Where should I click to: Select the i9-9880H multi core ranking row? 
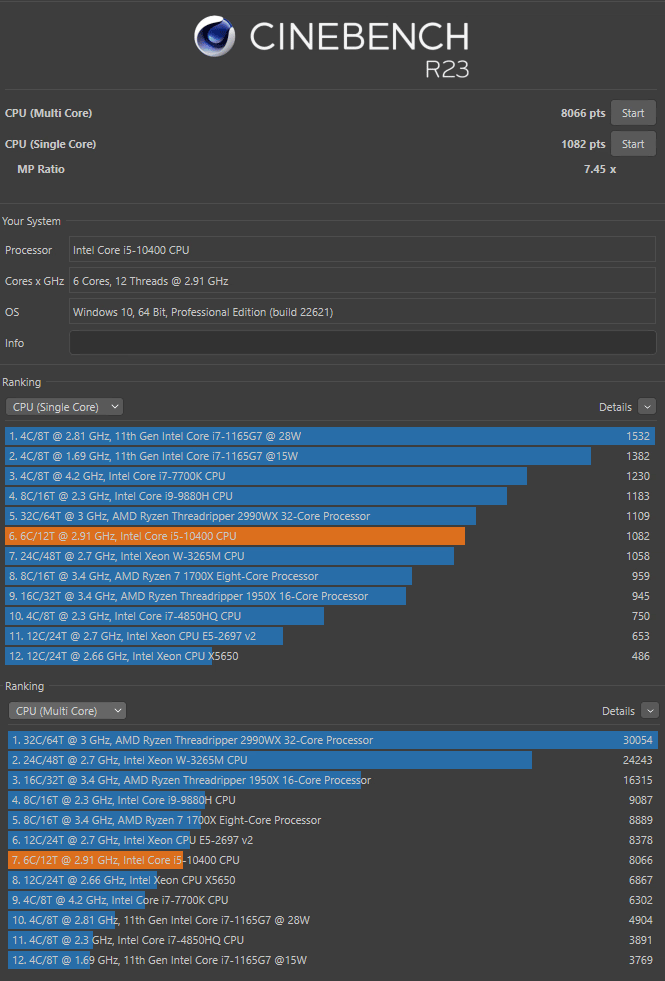pos(330,800)
